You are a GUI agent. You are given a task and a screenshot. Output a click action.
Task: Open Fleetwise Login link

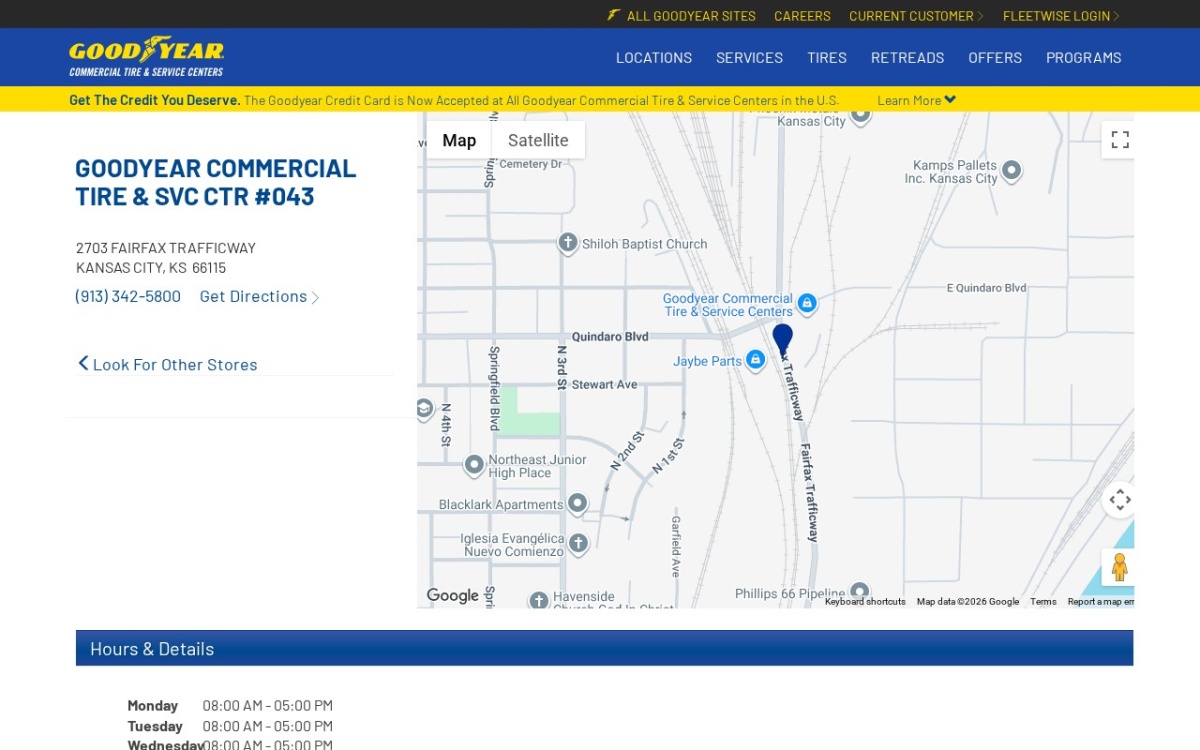pyautogui.click(x=1061, y=16)
